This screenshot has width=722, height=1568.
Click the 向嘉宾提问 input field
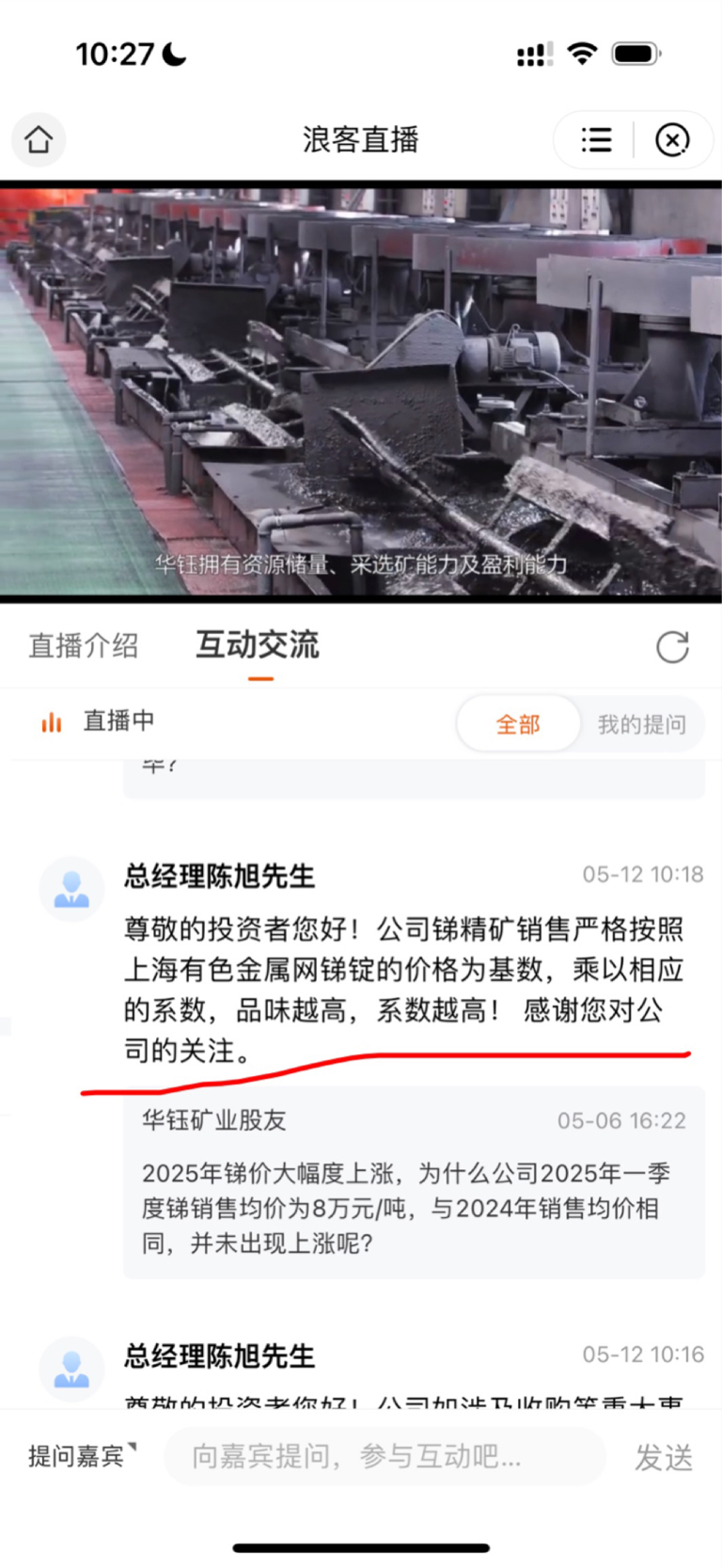point(385,1456)
